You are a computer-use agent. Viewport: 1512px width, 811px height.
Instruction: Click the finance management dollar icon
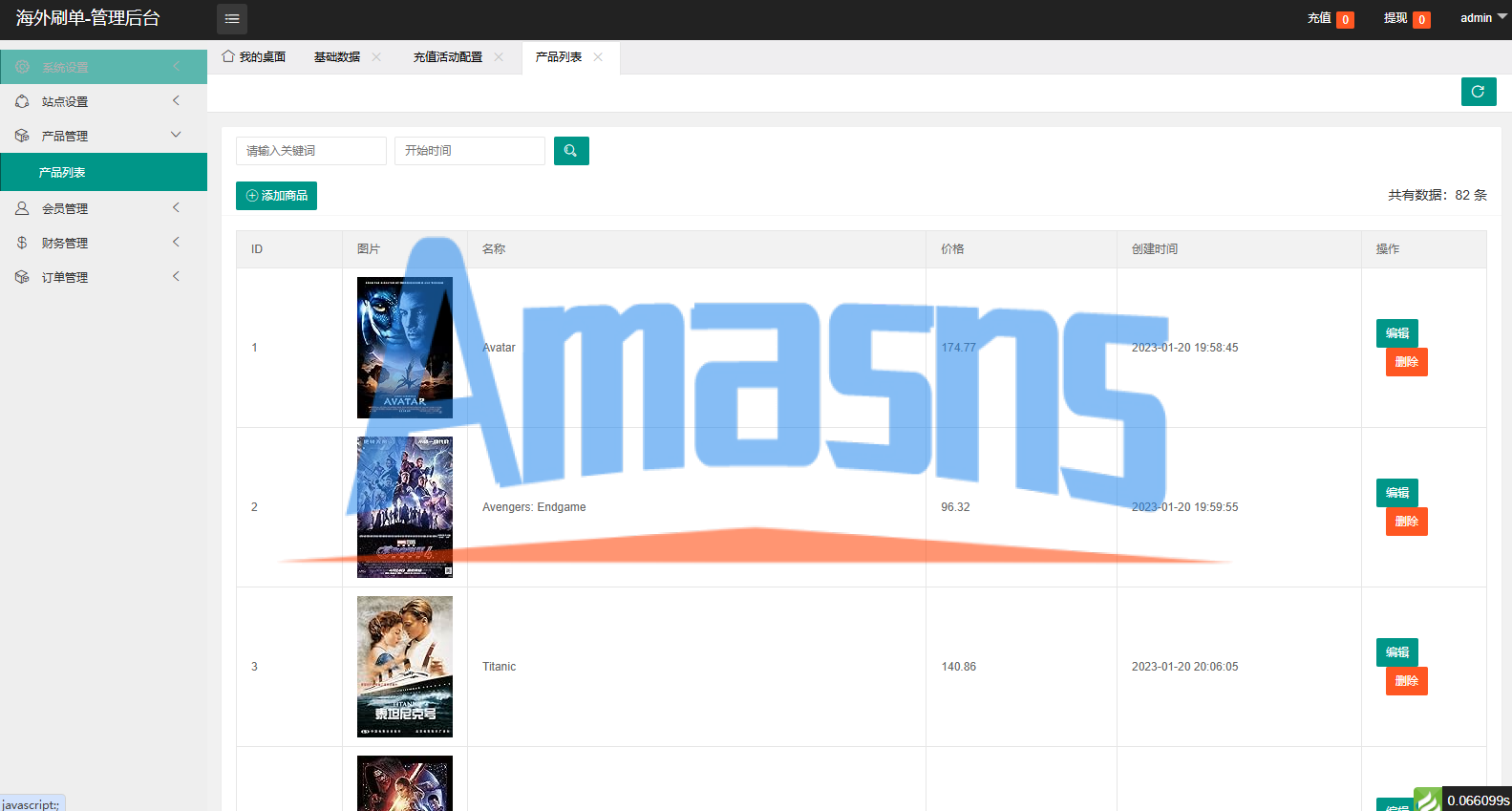(x=22, y=243)
